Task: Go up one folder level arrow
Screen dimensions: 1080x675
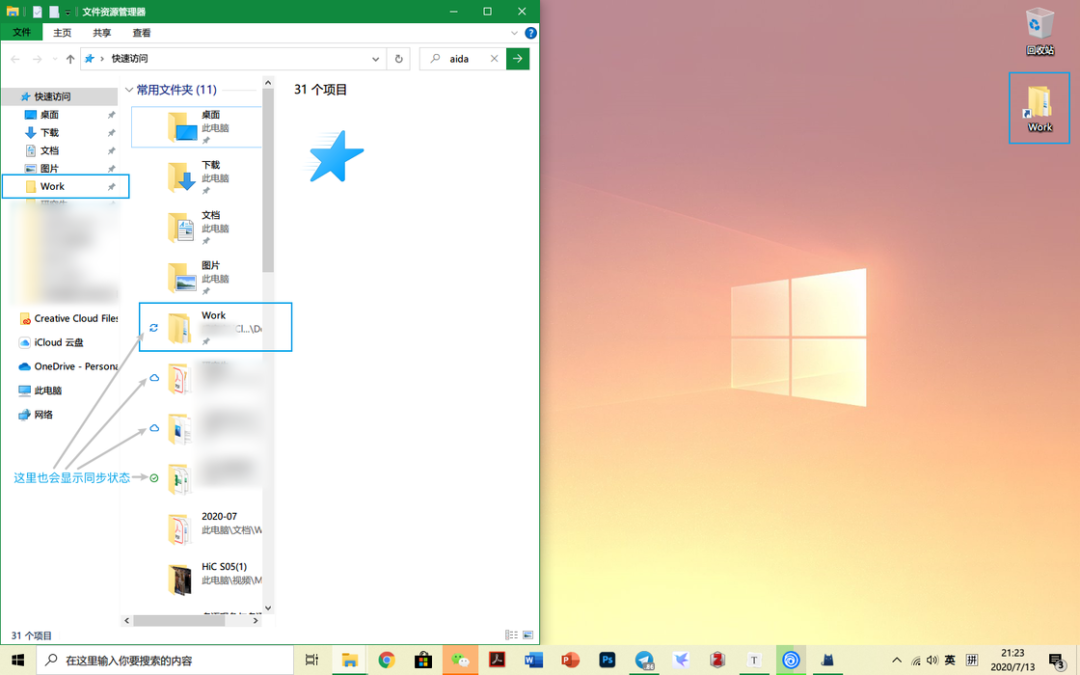Action: [70, 59]
